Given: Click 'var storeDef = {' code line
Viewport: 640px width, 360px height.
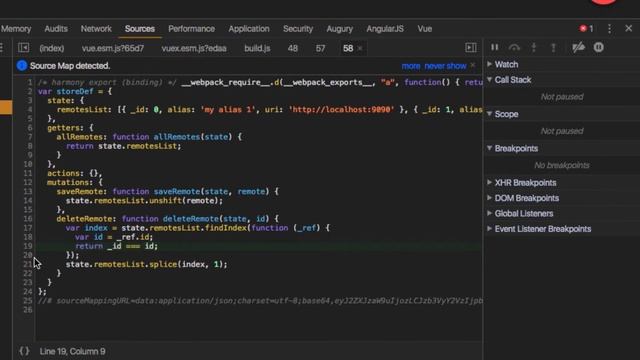Looking at the screenshot, I should tap(75, 91).
